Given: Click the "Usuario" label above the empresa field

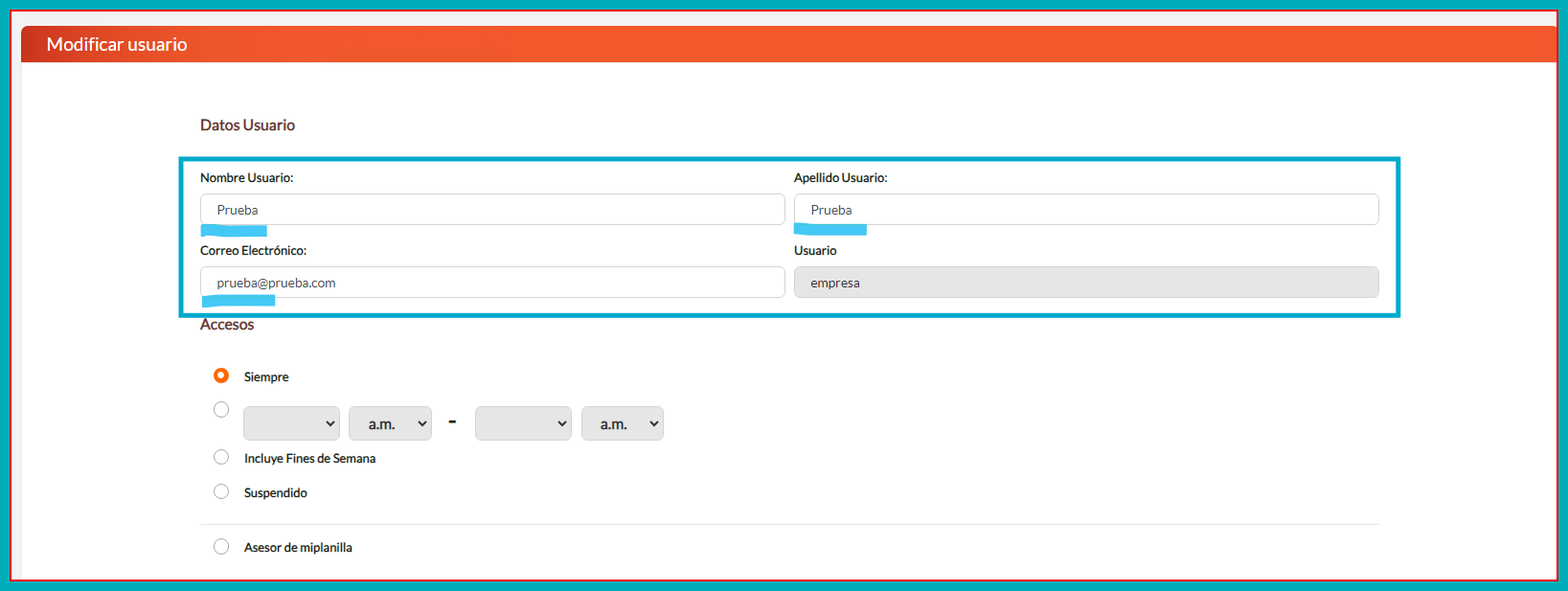Looking at the screenshot, I should pos(815,251).
